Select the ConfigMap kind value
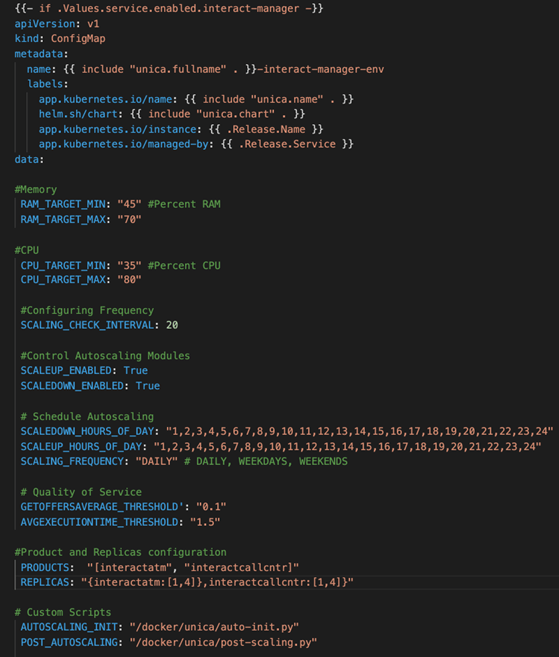 (78, 39)
